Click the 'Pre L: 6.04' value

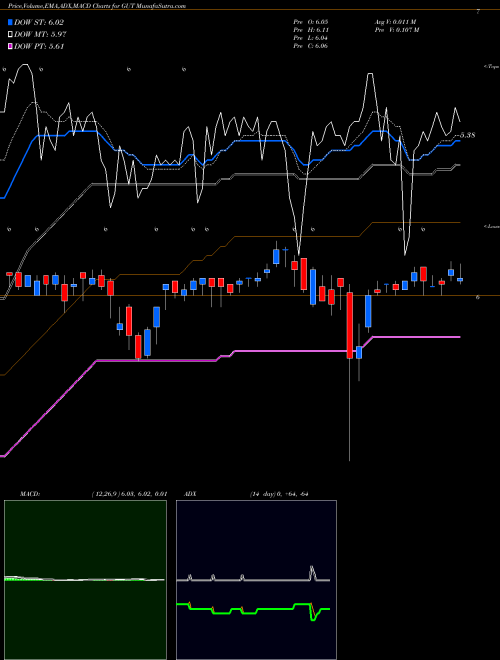pos(311,37)
